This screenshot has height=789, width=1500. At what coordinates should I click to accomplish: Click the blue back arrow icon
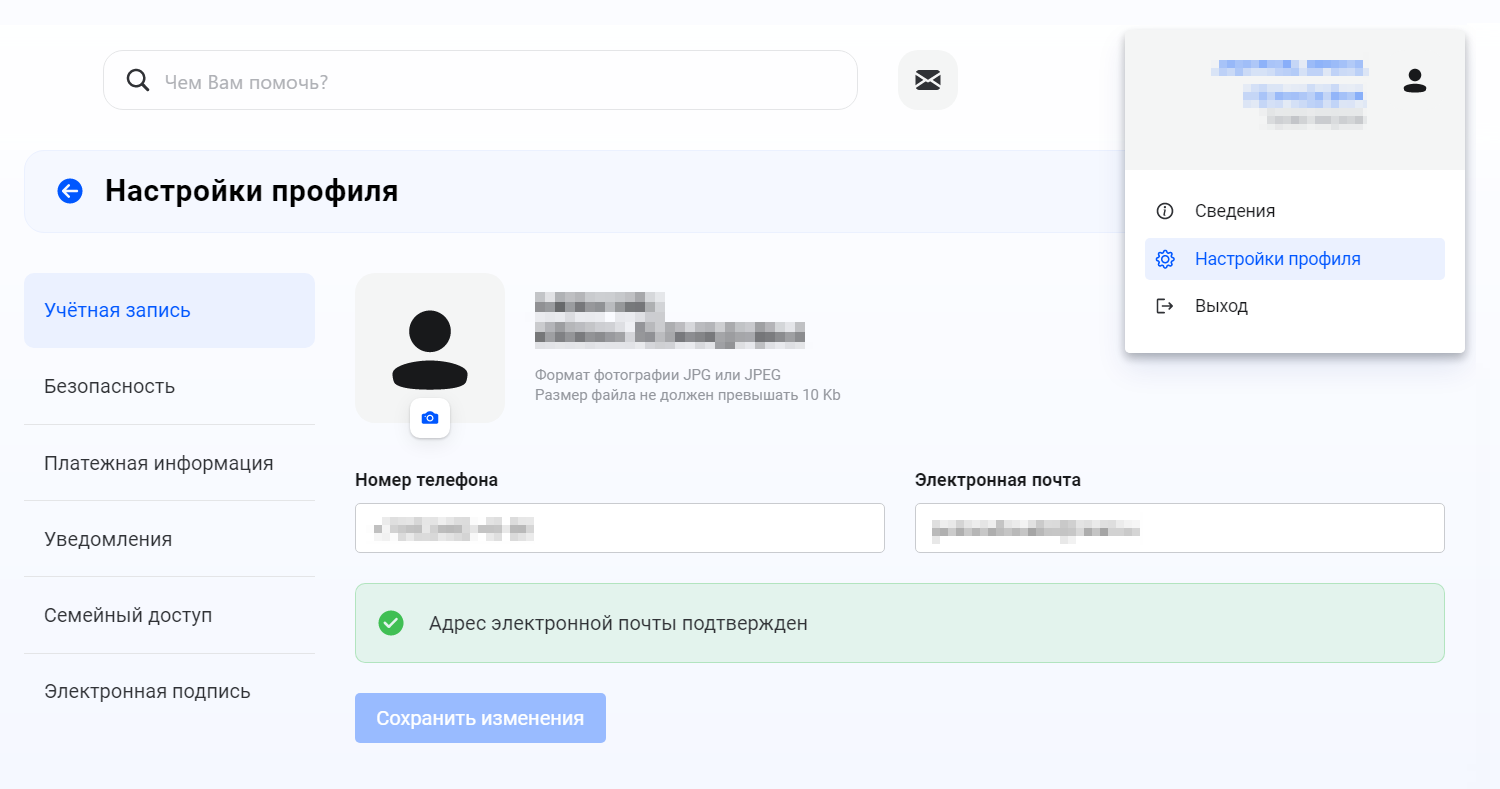tap(70, 191)
